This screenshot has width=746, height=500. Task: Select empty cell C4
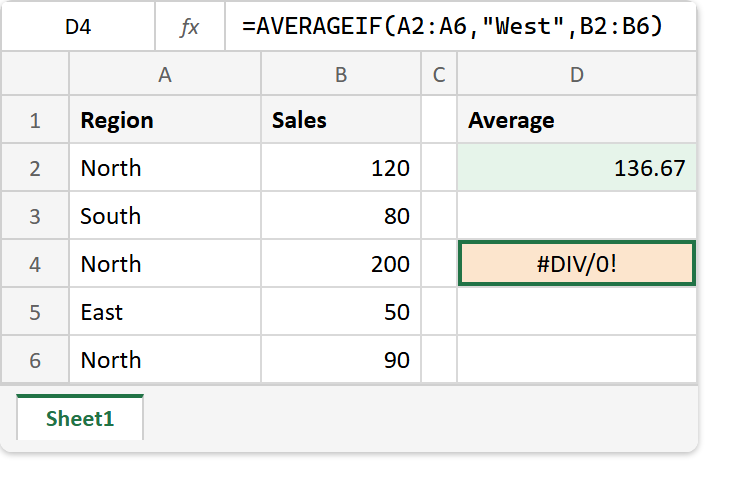tap(439, 264)
